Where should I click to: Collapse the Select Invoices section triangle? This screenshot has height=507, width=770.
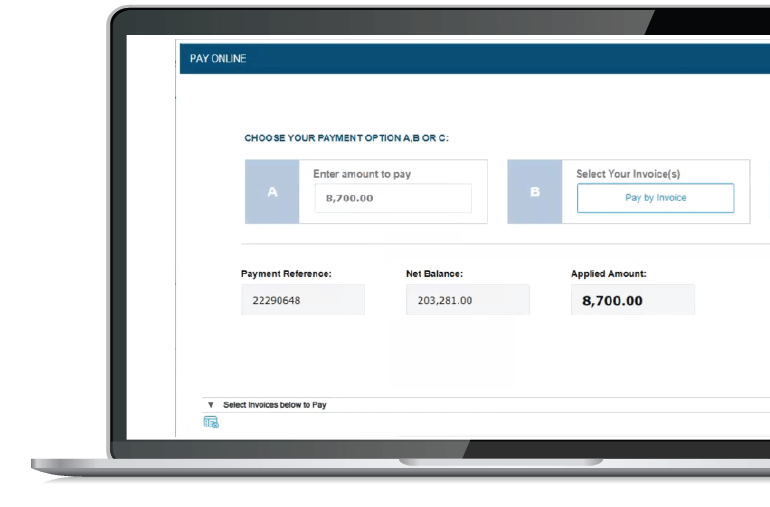click(x=211, y=405)
